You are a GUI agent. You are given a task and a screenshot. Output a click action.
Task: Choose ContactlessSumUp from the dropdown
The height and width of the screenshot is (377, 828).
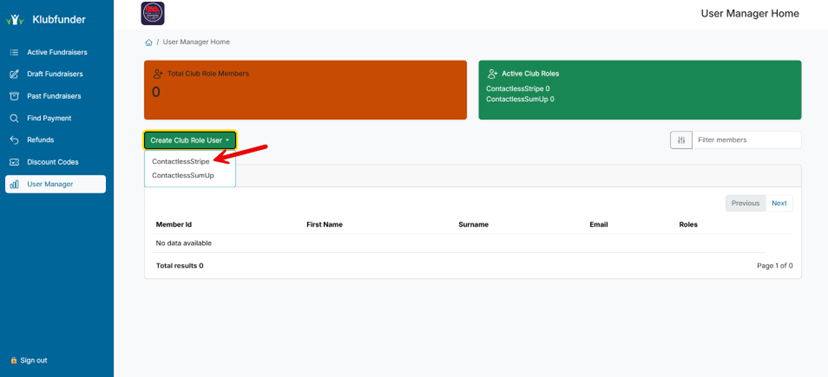pos(183,175)
